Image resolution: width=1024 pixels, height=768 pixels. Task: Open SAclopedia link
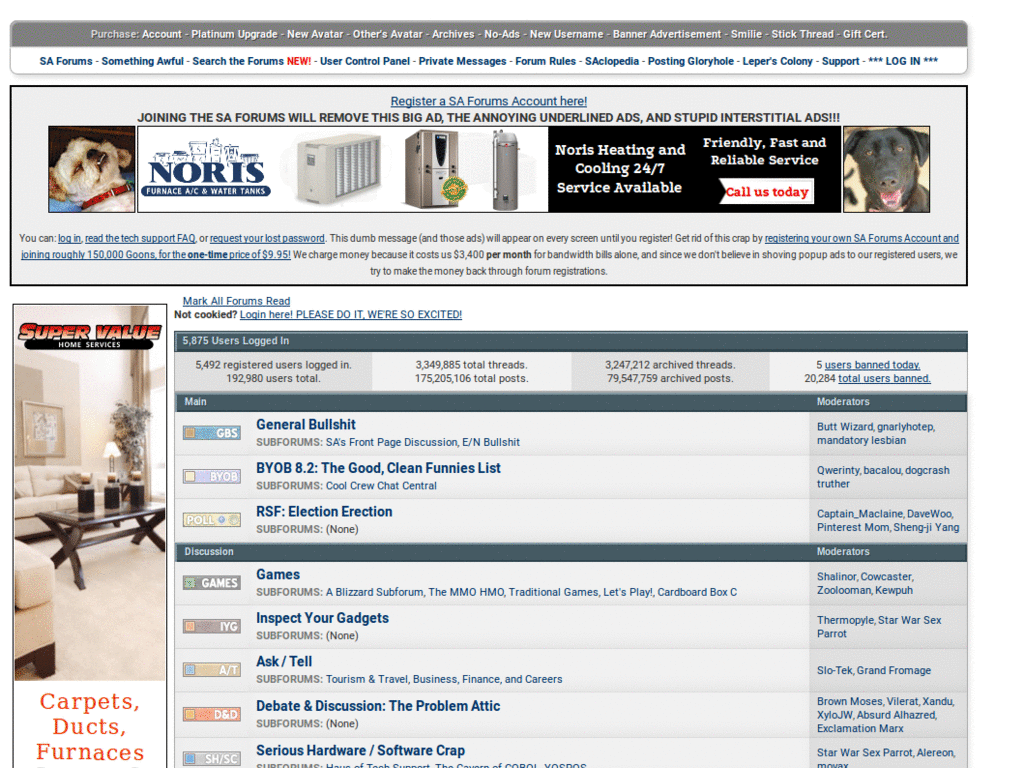[612, 61]
